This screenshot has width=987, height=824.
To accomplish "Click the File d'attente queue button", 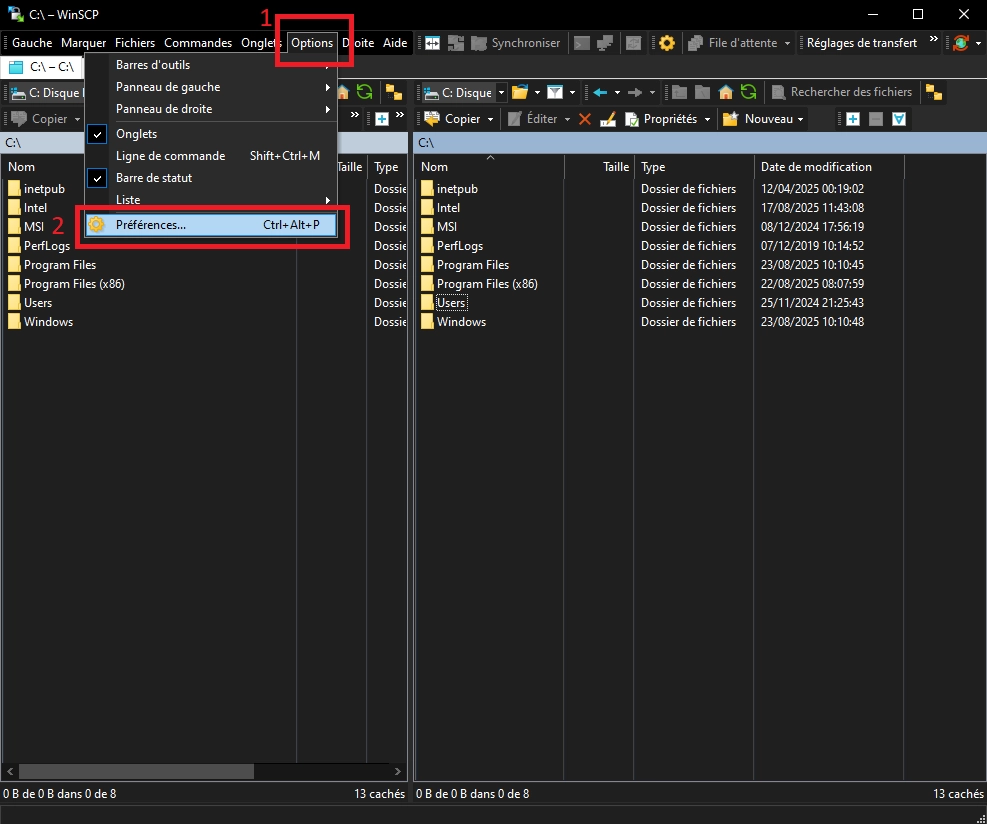I will [x=733, y=43].
